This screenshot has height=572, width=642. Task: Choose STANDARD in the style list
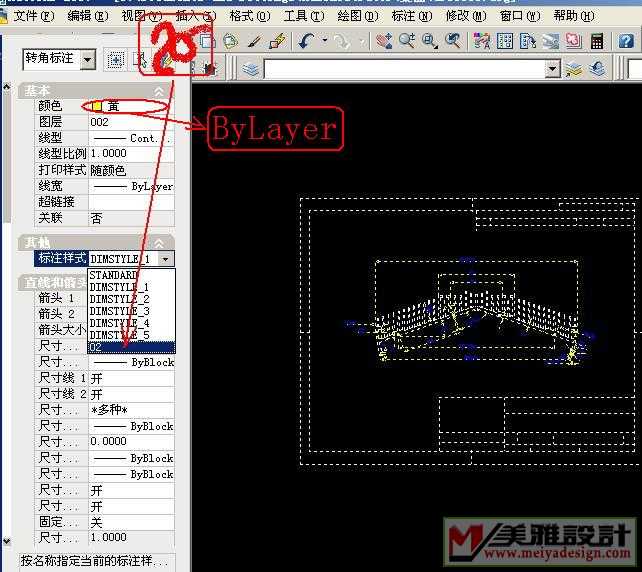[x=113, y=274]
